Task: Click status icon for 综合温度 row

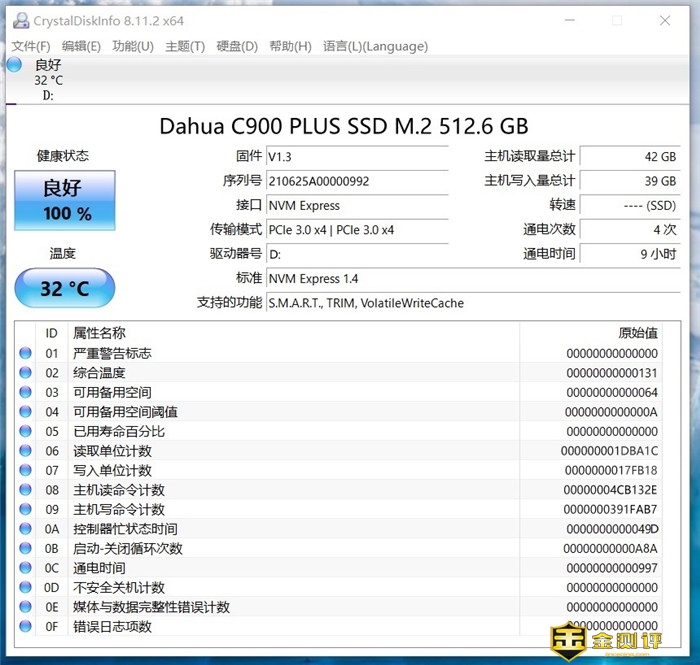Action: (25, 373)
